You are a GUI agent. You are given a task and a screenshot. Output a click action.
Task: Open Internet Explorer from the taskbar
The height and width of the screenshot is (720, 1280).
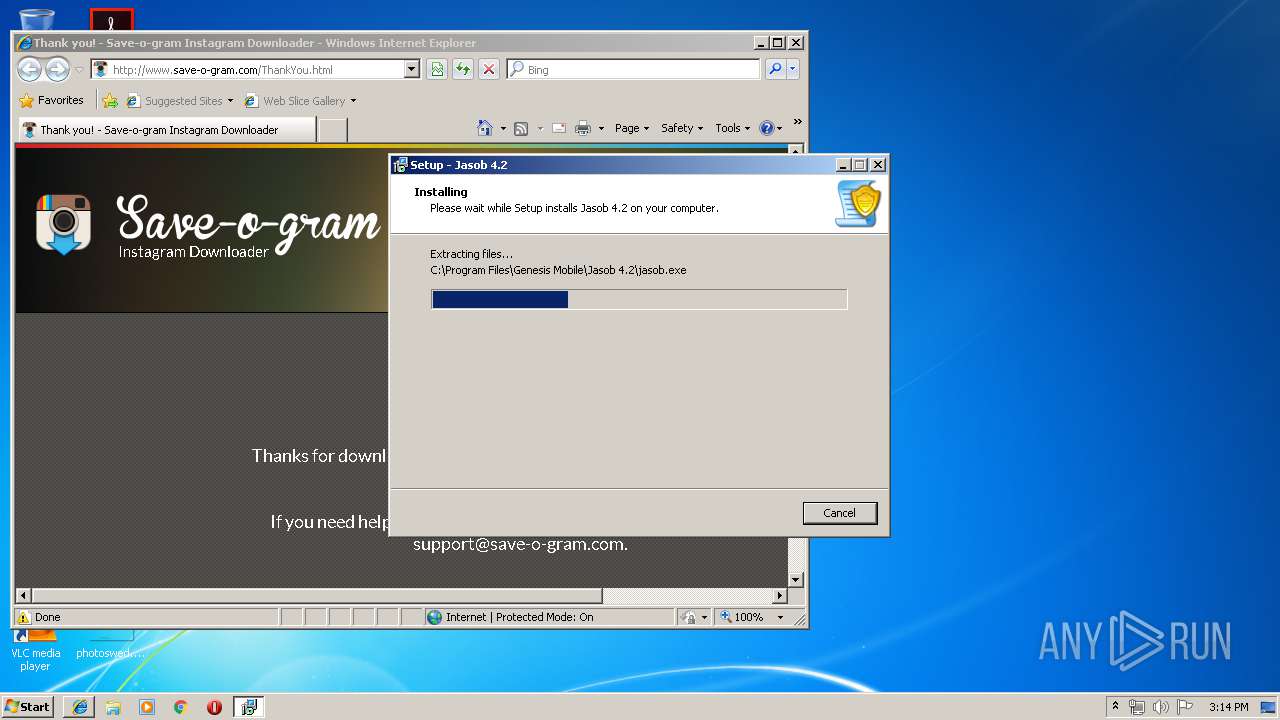(80, 707)
